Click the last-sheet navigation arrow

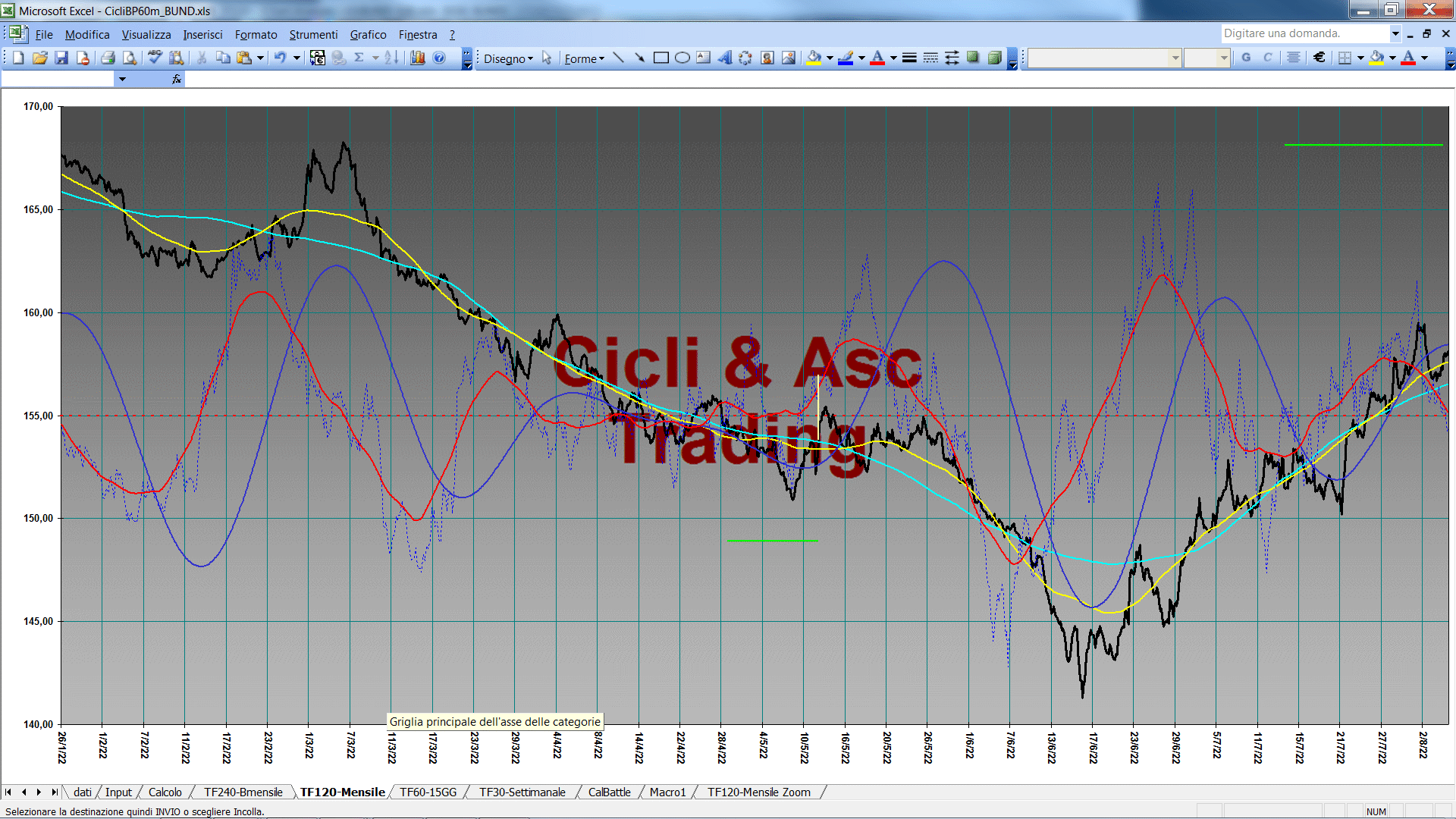(x=54, y=792)
